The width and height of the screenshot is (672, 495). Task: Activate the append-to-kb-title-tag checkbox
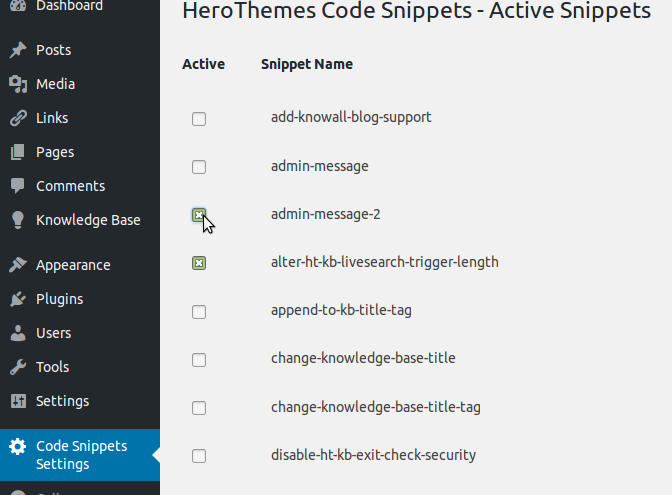pos(199,312)
